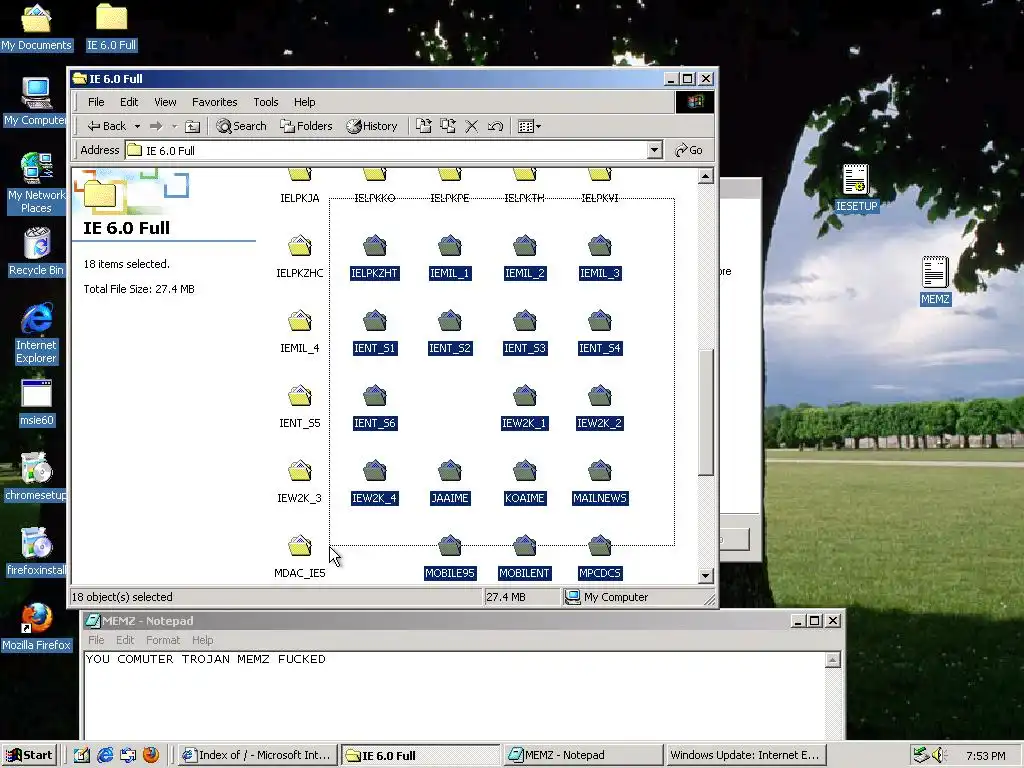Select the IENT_S5 folder
The height and width of the screenshot is (768, 1024).
point(300,406)
